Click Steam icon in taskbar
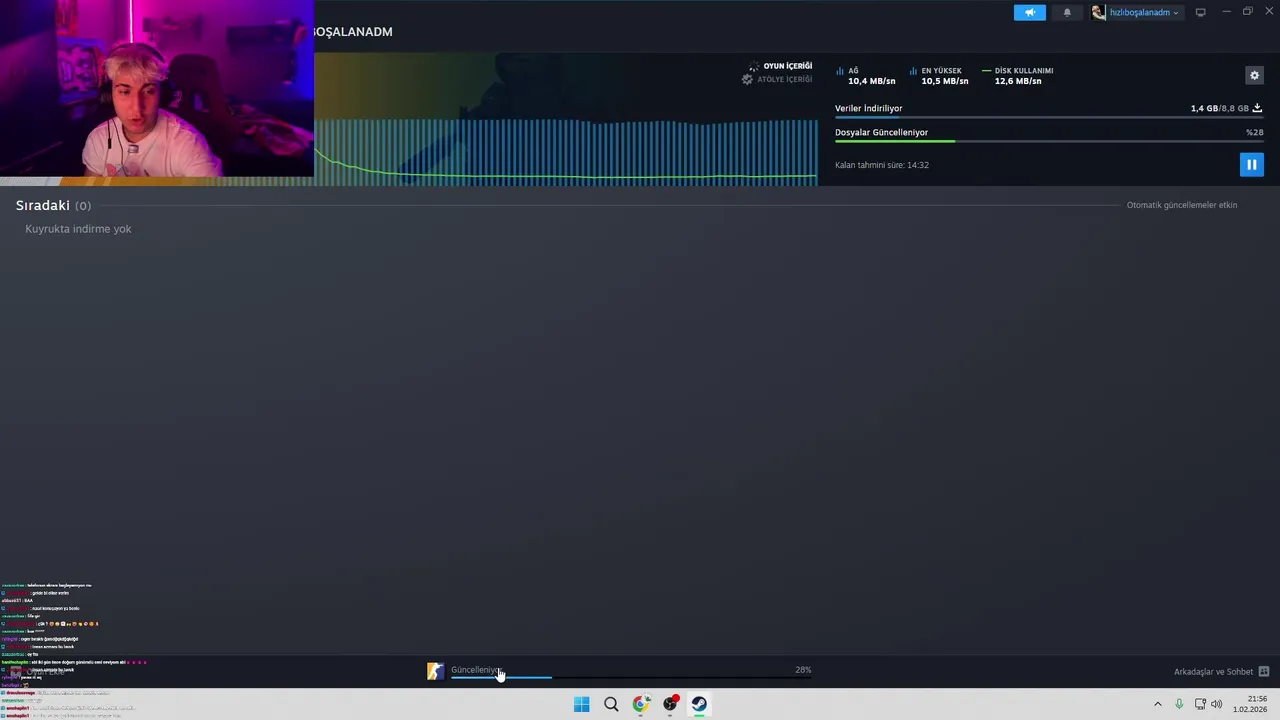This screenshot has width=1280, height=720. pos(699,704)
